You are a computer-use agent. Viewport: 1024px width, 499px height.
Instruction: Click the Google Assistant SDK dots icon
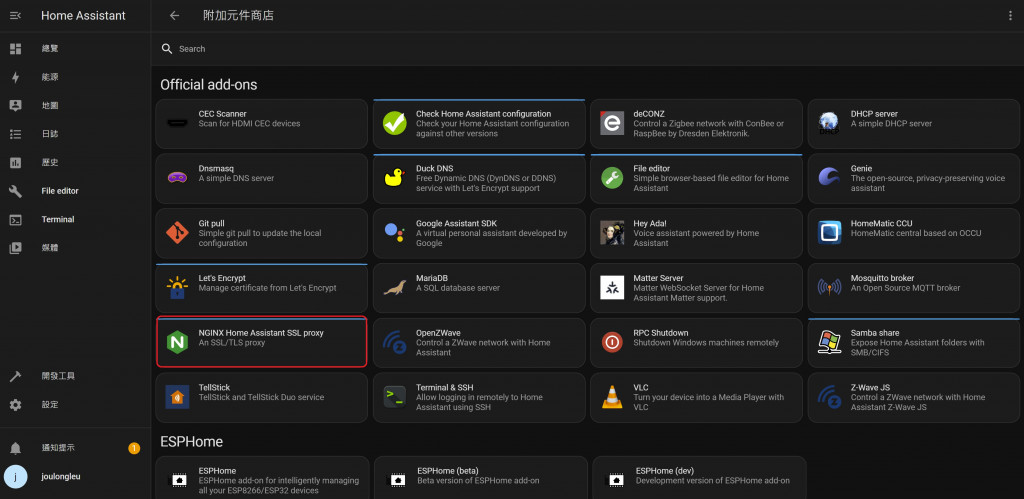click(x=394, y=233)
